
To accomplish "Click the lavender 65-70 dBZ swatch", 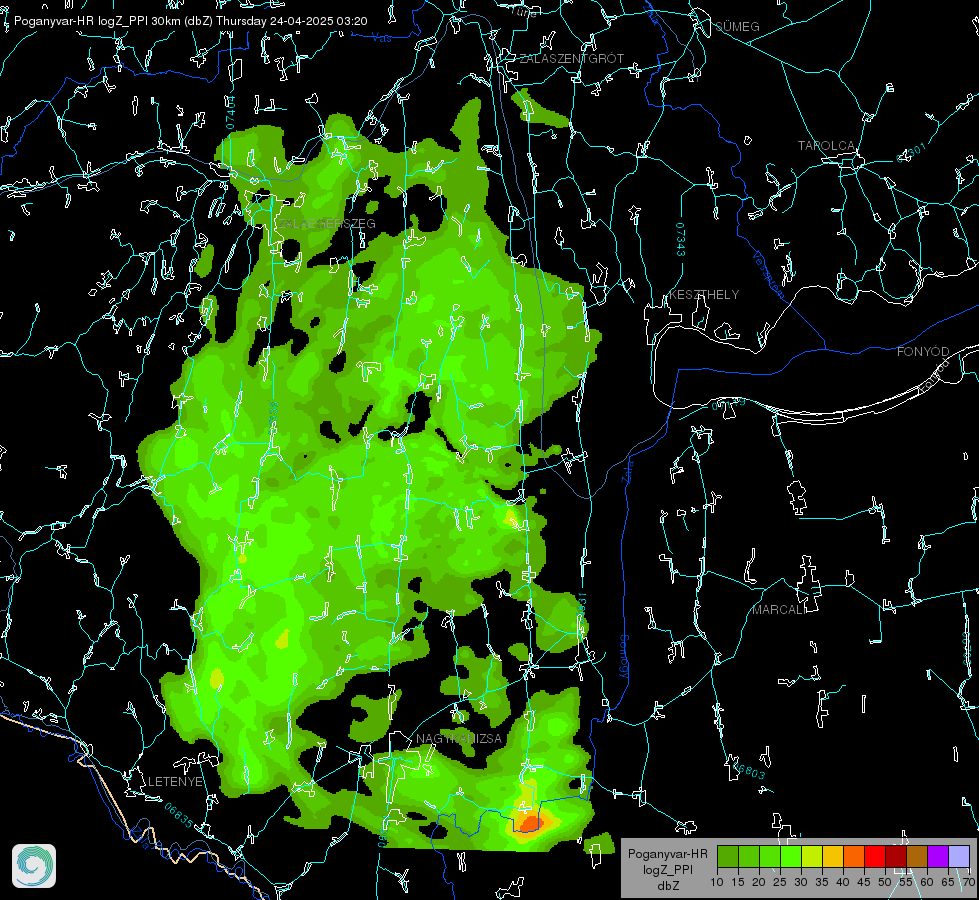I will coord(959,856).
